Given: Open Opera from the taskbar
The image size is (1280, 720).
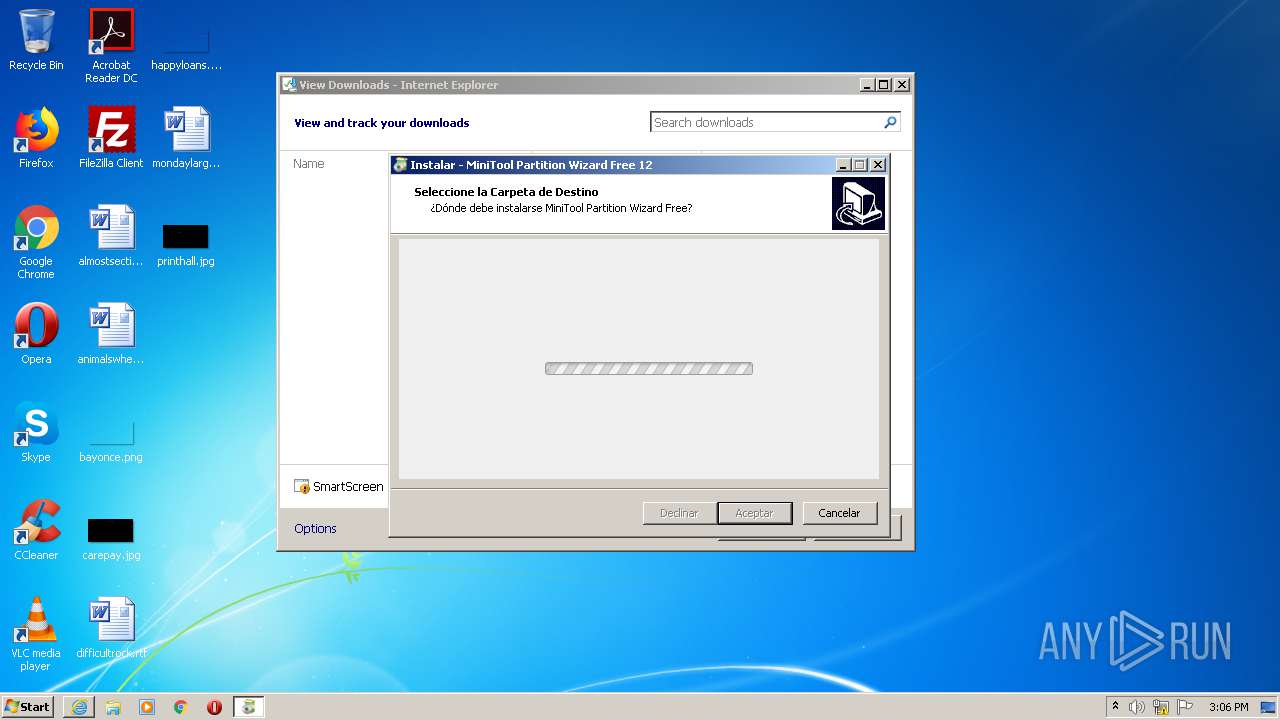Looking at the screenshot, I should pos(214,707).
